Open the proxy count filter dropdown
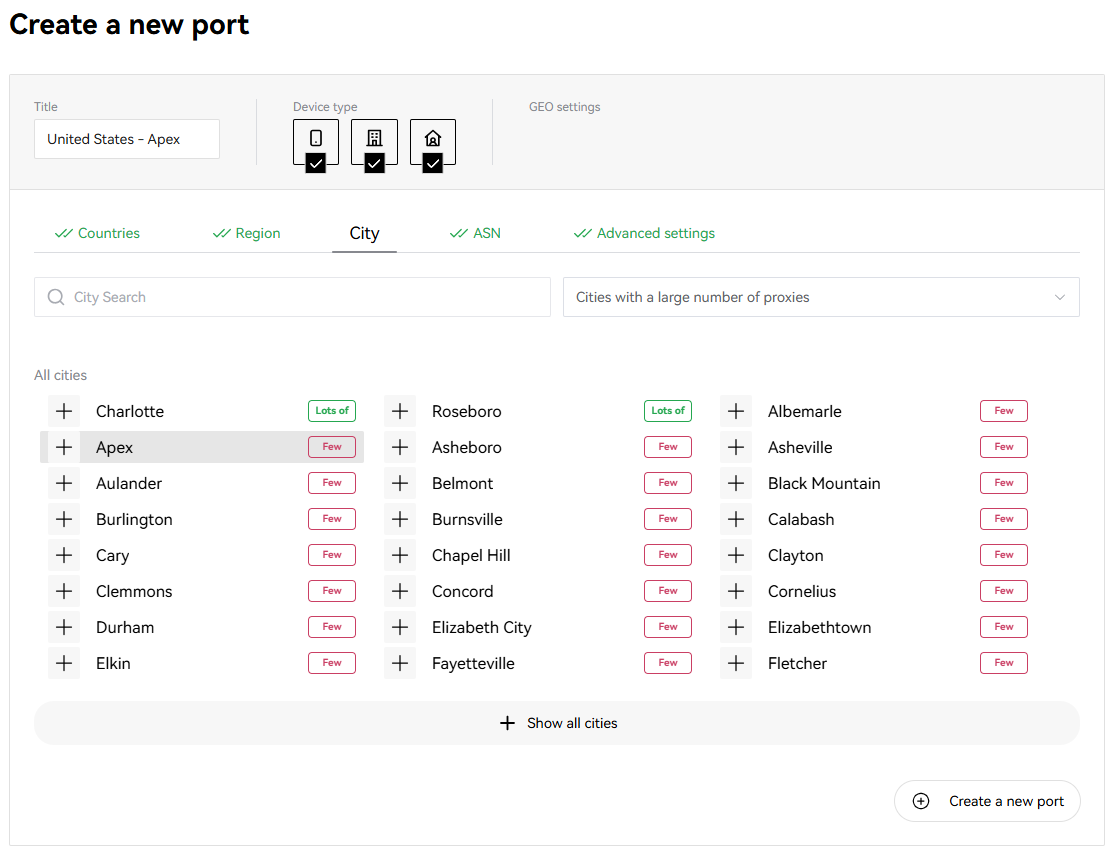Image resolution: width=1109 pixels, height=850 pixels. pos(821,297)
